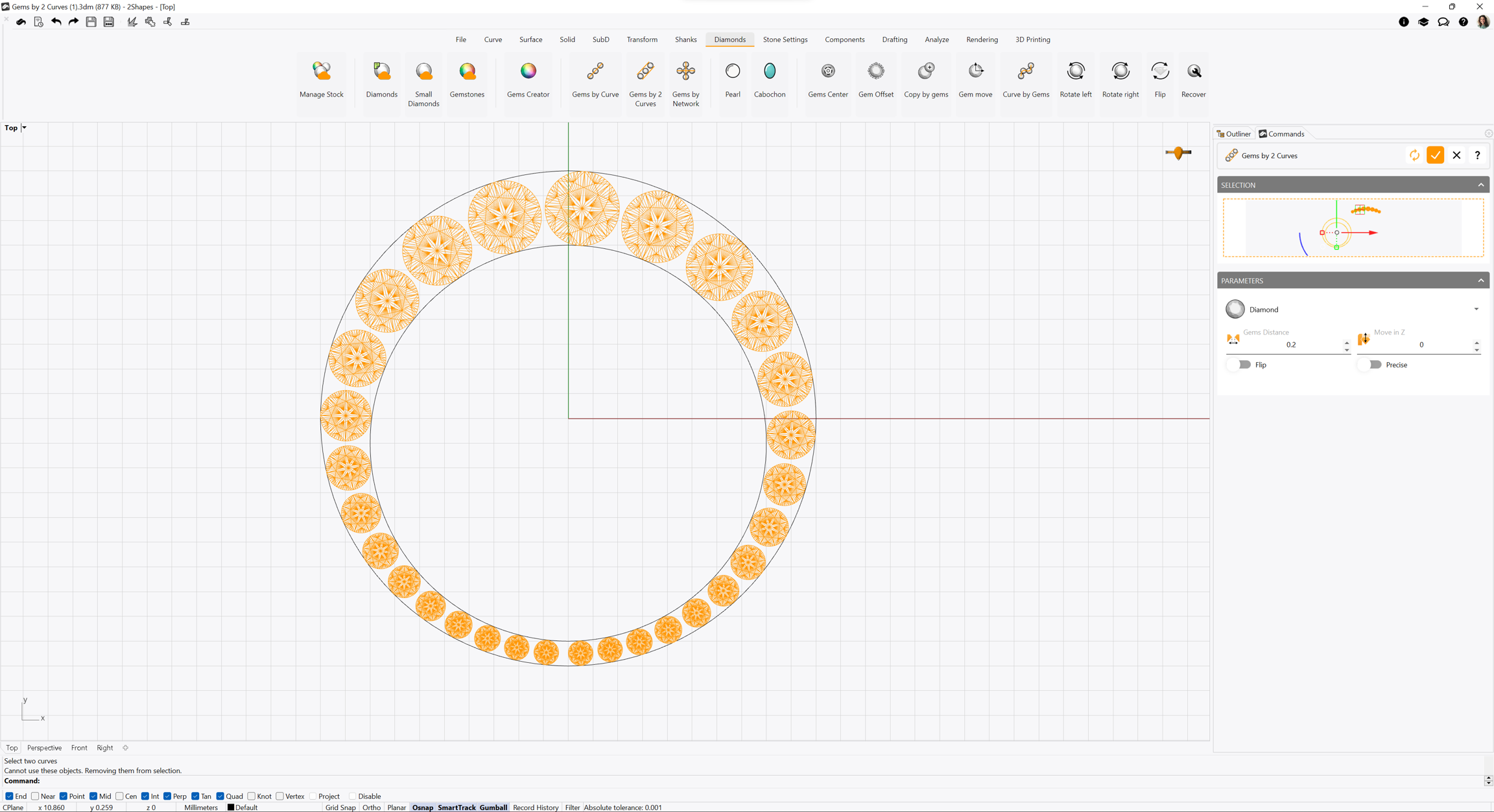Switch to the Outliner panel tab
This screenshot has width=1494, height=812.
[x=1233, y=134]
